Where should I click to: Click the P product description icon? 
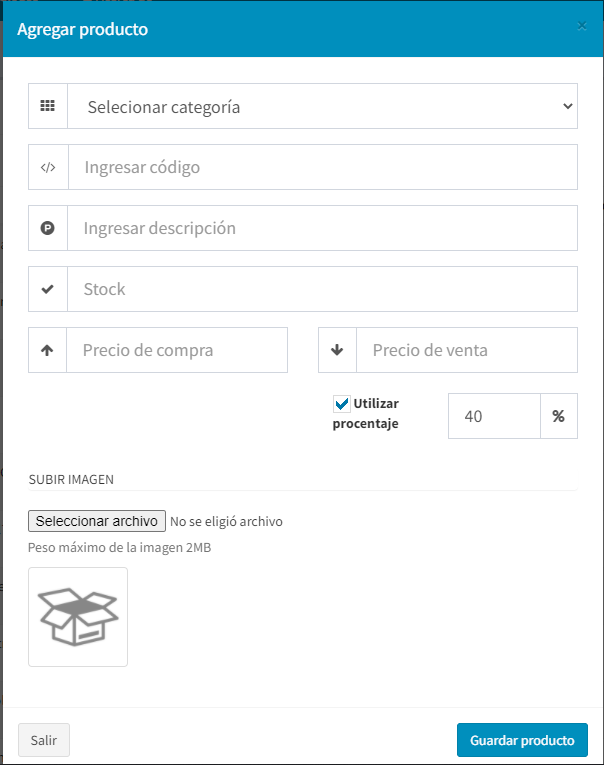[x=48, y=228]
